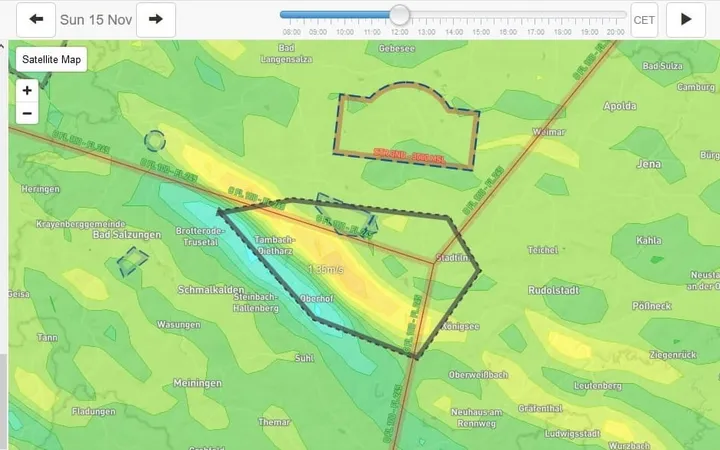Screen dimensions: 720x450
Task: Go to previous day with left arrow
Action: click(x=36, y=20)
